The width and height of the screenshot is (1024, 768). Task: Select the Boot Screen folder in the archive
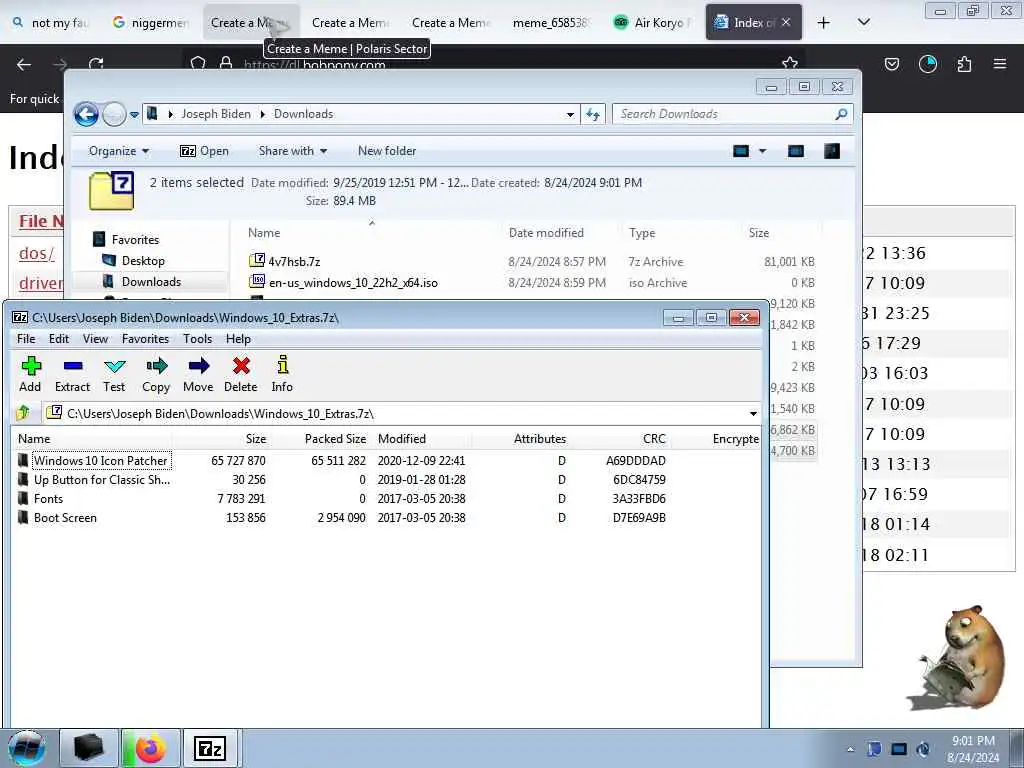pos(65,518)
